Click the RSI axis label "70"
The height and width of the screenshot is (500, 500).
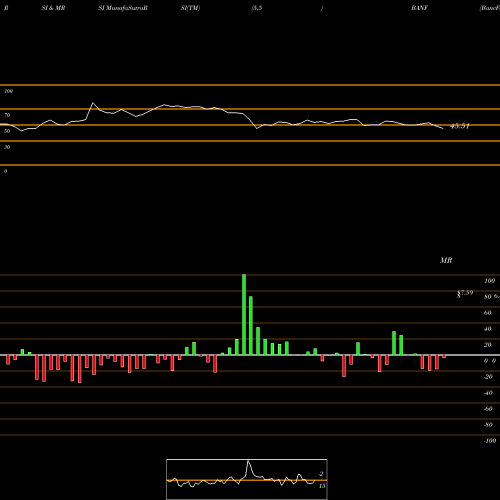click(7, 115)
